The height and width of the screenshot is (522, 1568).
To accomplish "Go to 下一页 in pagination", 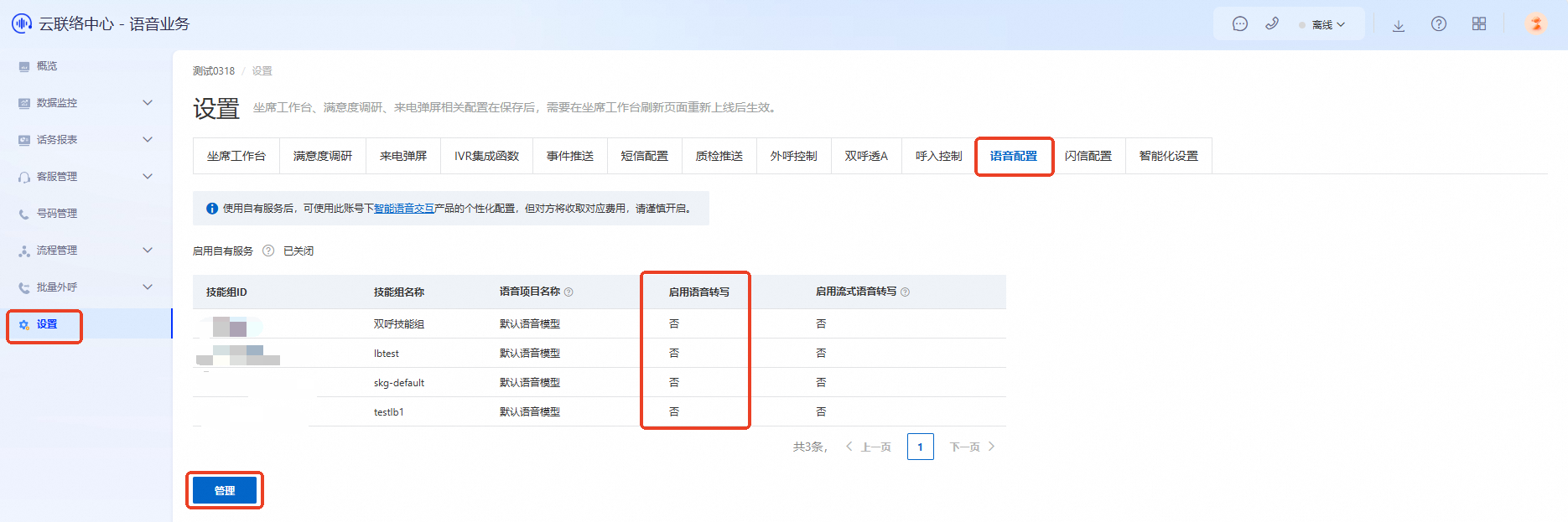I will (973, 447).
